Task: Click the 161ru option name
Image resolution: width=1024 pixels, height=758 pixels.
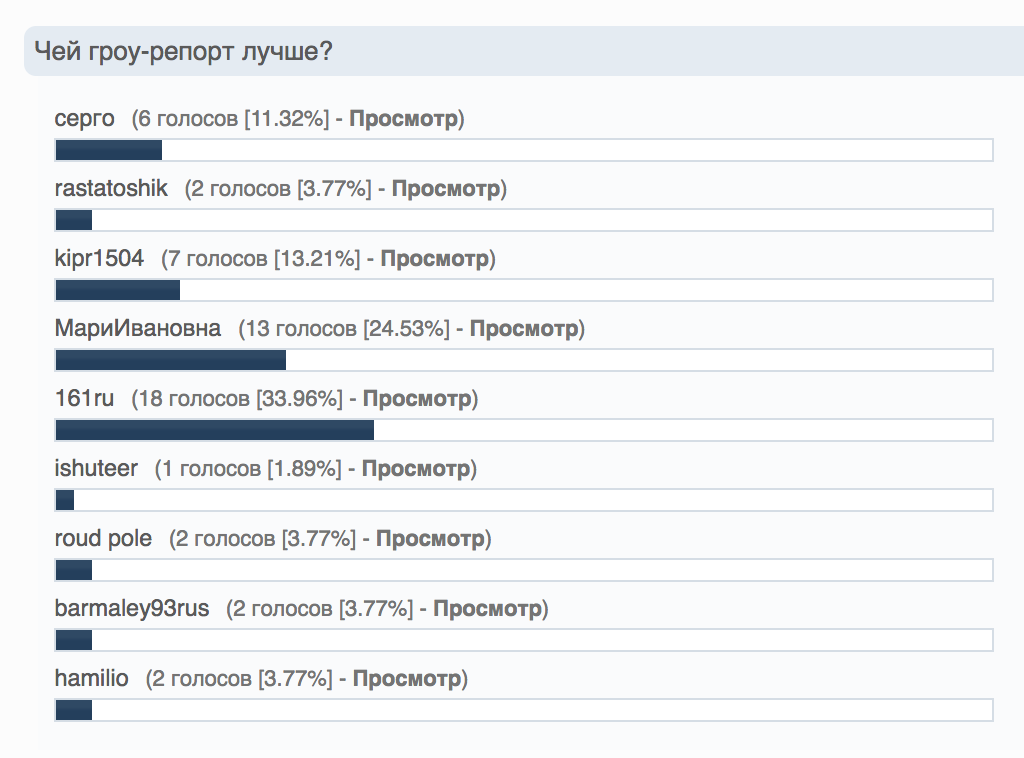Action: click(84, 398)
